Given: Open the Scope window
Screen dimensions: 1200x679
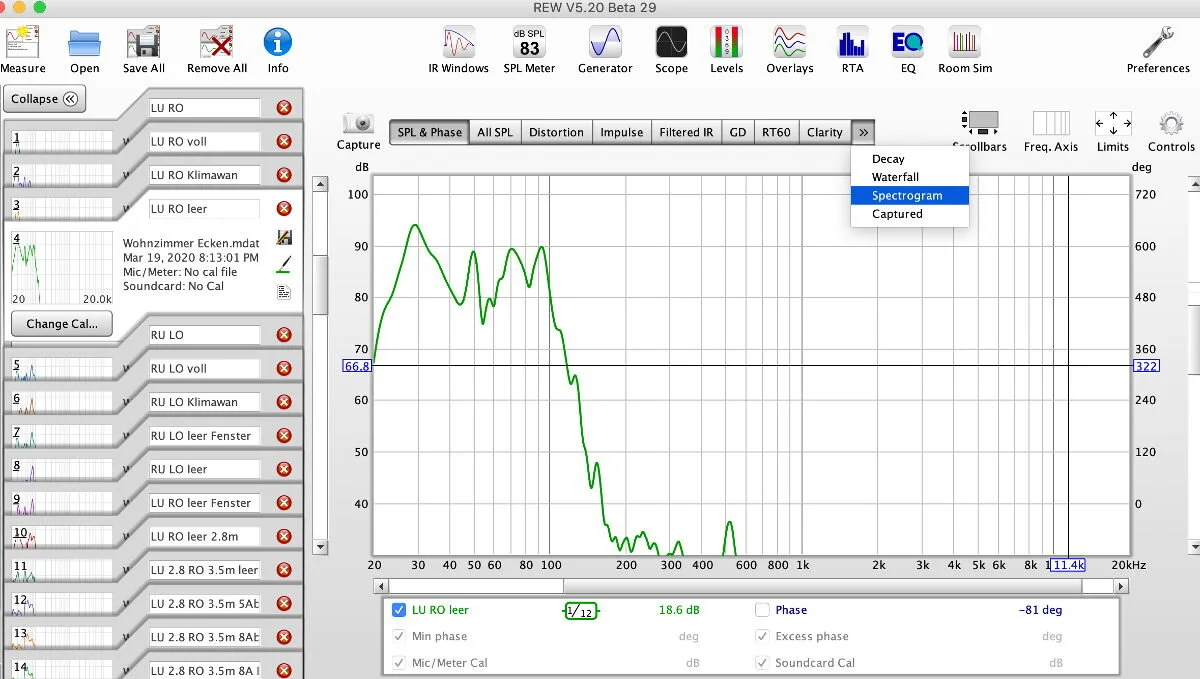Looking at the screenshot, I should 671,50.
